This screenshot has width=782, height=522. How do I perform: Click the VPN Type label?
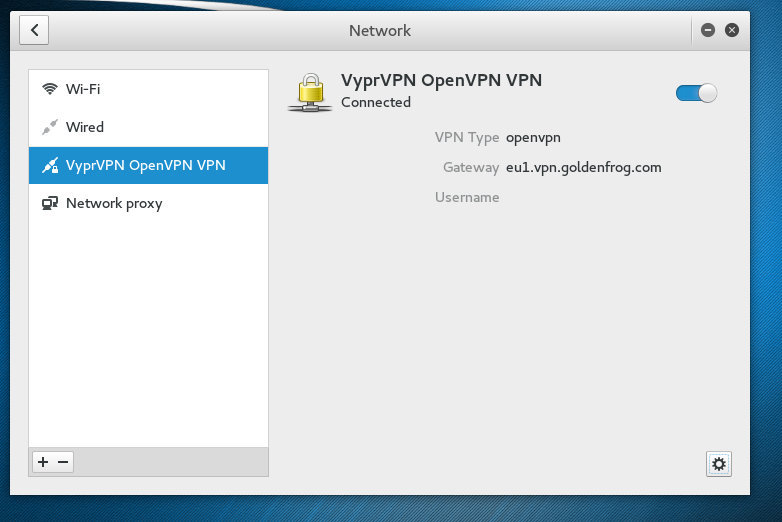click(467, 138)
